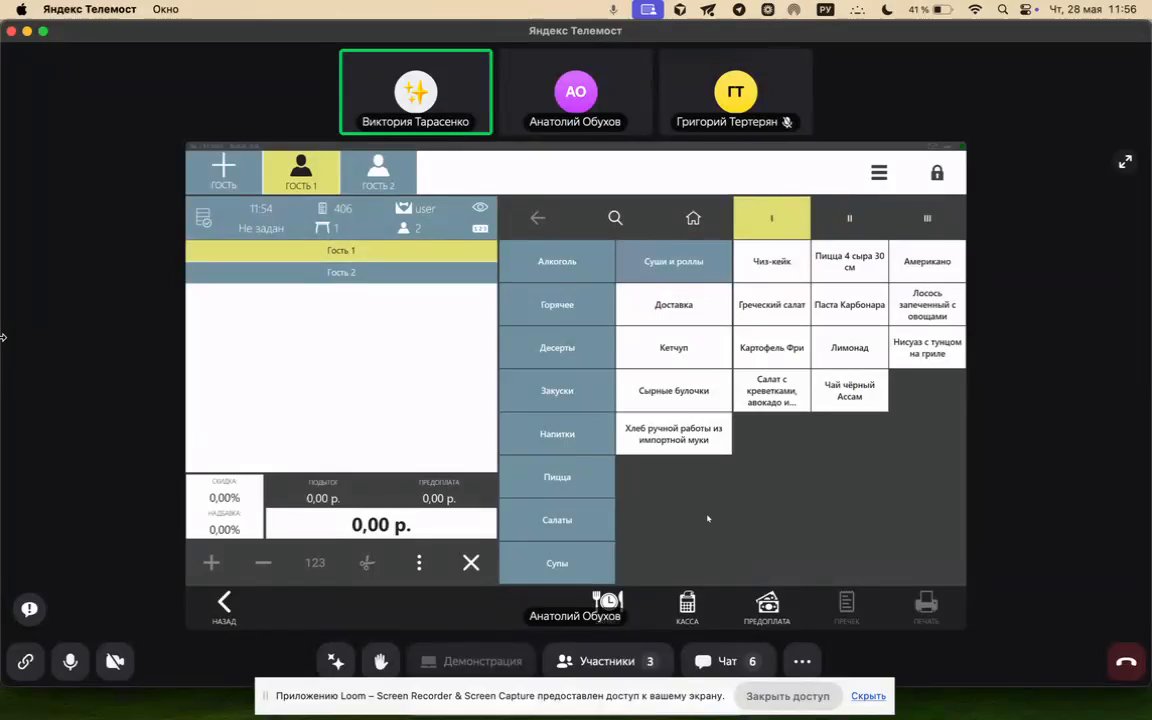Switch to Гость 2 tab
This screenshot has height=720, width=1152.
(x=378, y=173)
